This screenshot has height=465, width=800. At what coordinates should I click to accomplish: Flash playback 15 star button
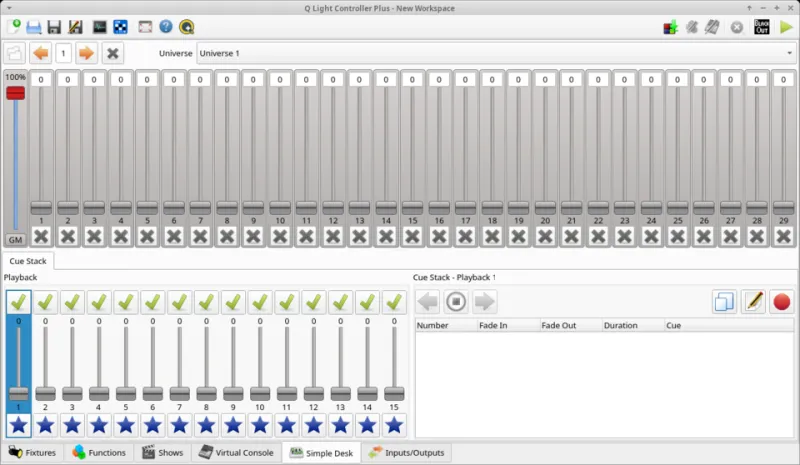coord(394,425)
